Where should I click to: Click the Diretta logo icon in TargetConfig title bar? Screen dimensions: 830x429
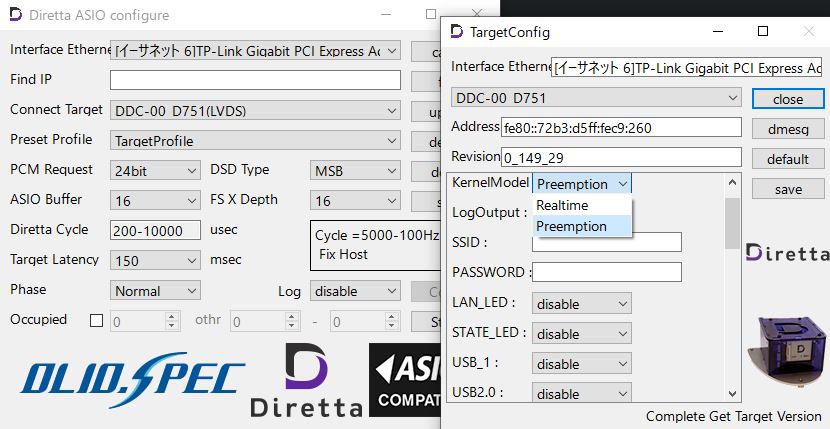[x=457, y=32]
